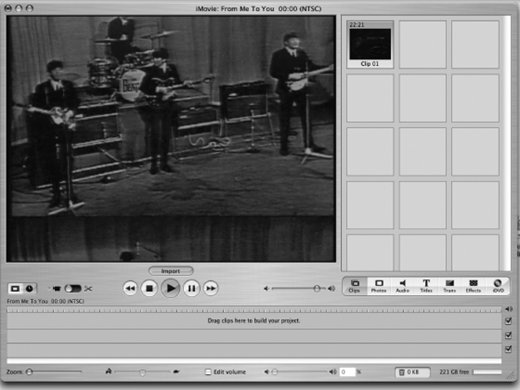Viewport: 520px width, 390px height.
Task: Click the scissors edit mode icon
Action: coord(88,289)
